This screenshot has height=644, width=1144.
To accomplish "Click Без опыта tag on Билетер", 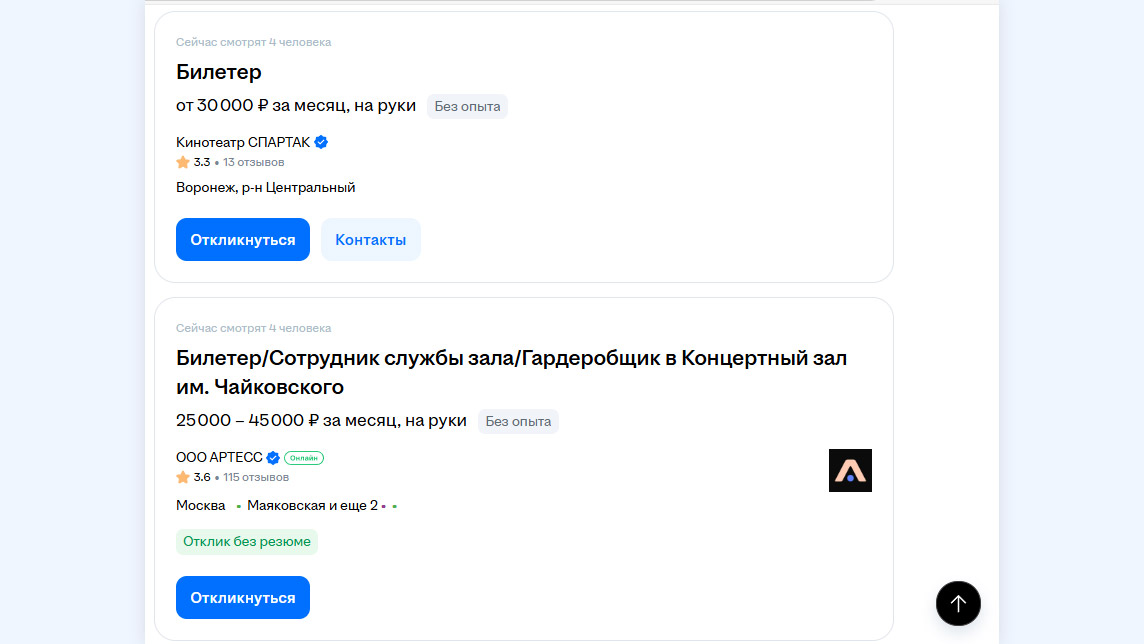I will tap(468, 106).
